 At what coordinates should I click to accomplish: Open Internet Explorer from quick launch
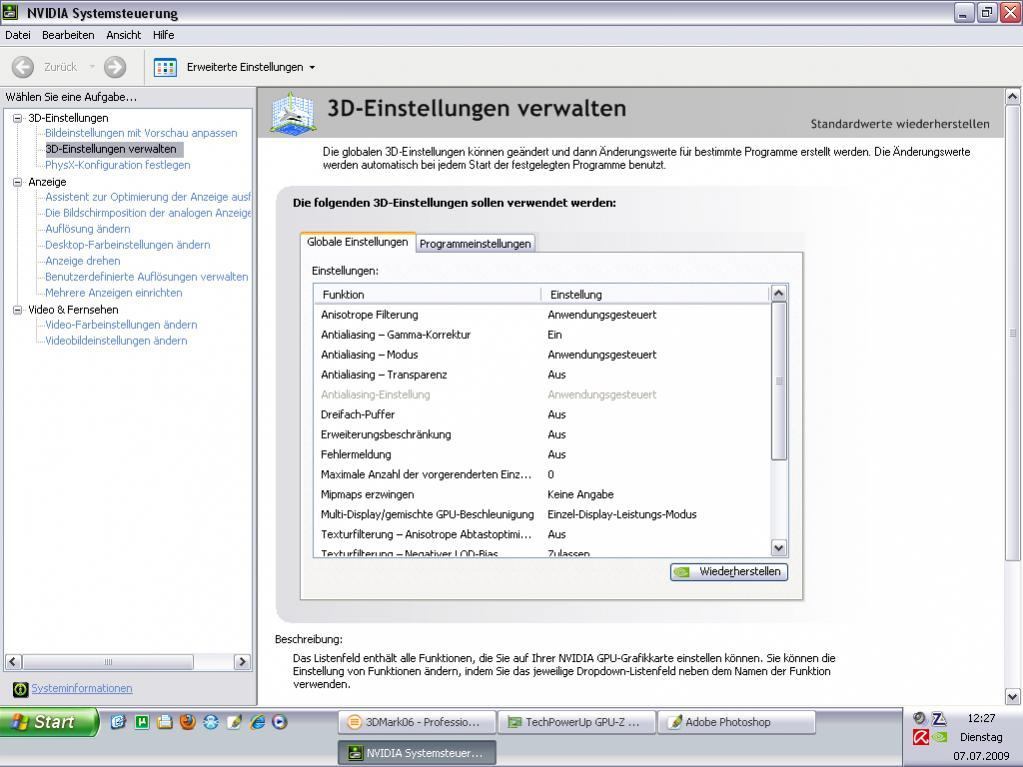(x=258, y=722)
